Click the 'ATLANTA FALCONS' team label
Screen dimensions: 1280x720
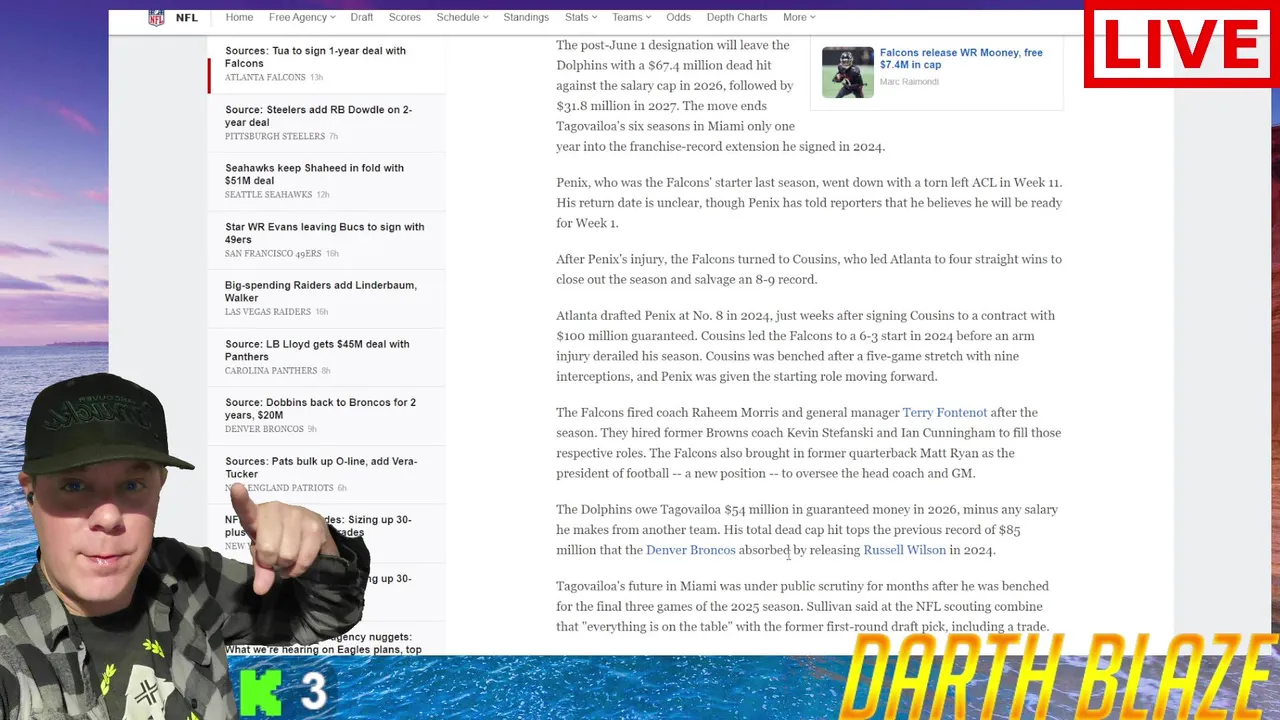tap(265, 78)
